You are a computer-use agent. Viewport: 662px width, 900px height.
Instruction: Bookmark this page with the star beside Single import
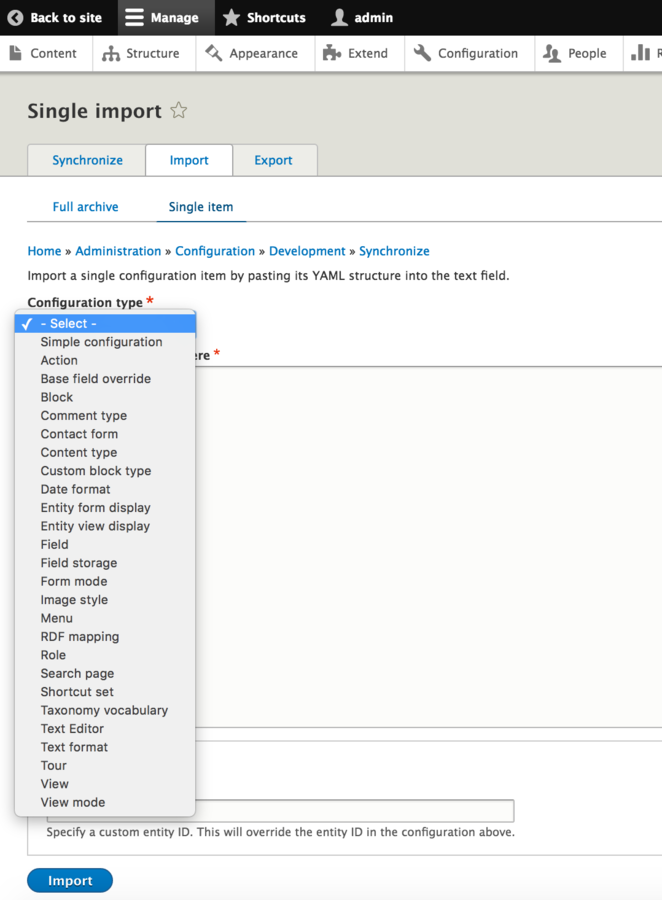coord(178,111)
